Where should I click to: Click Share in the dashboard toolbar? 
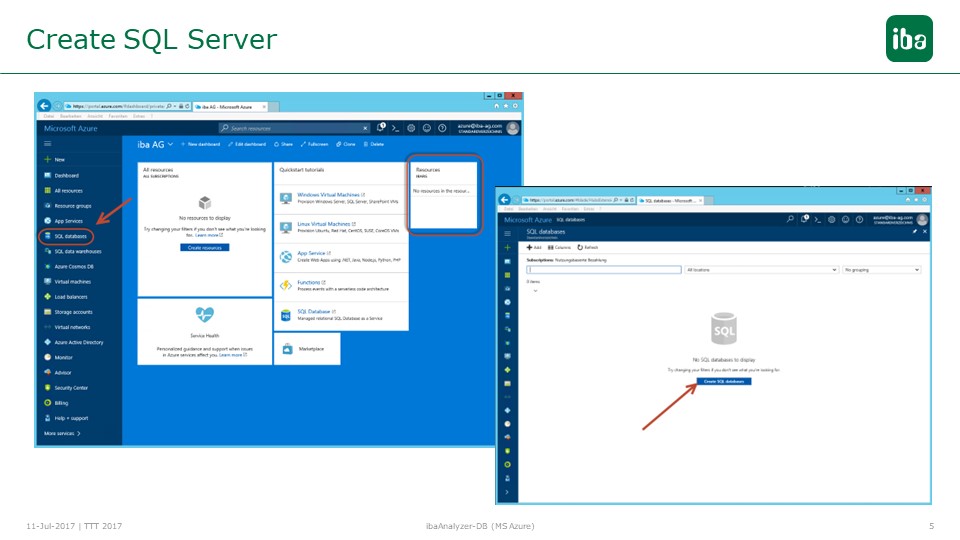pos(283,144)
